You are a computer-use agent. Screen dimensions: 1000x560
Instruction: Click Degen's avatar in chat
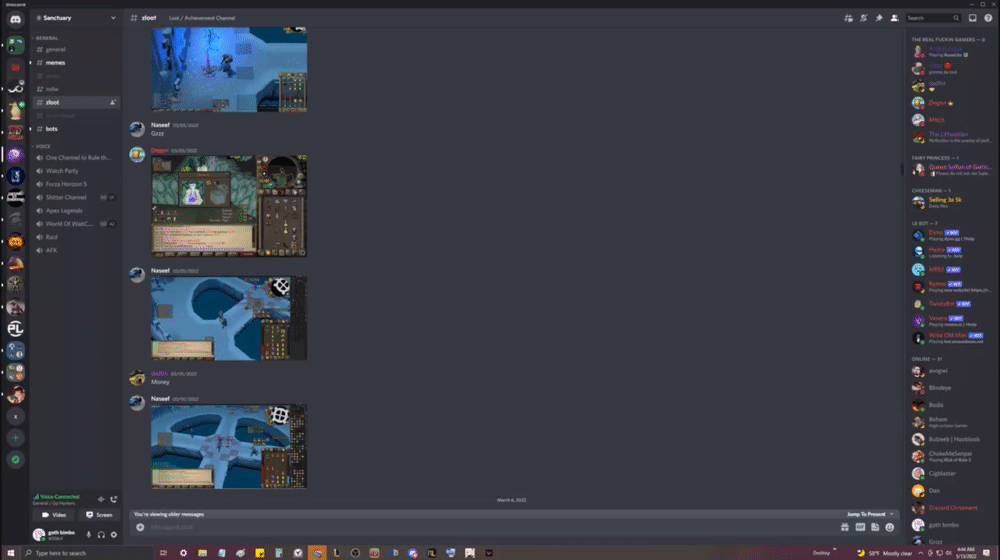[137, 154]
